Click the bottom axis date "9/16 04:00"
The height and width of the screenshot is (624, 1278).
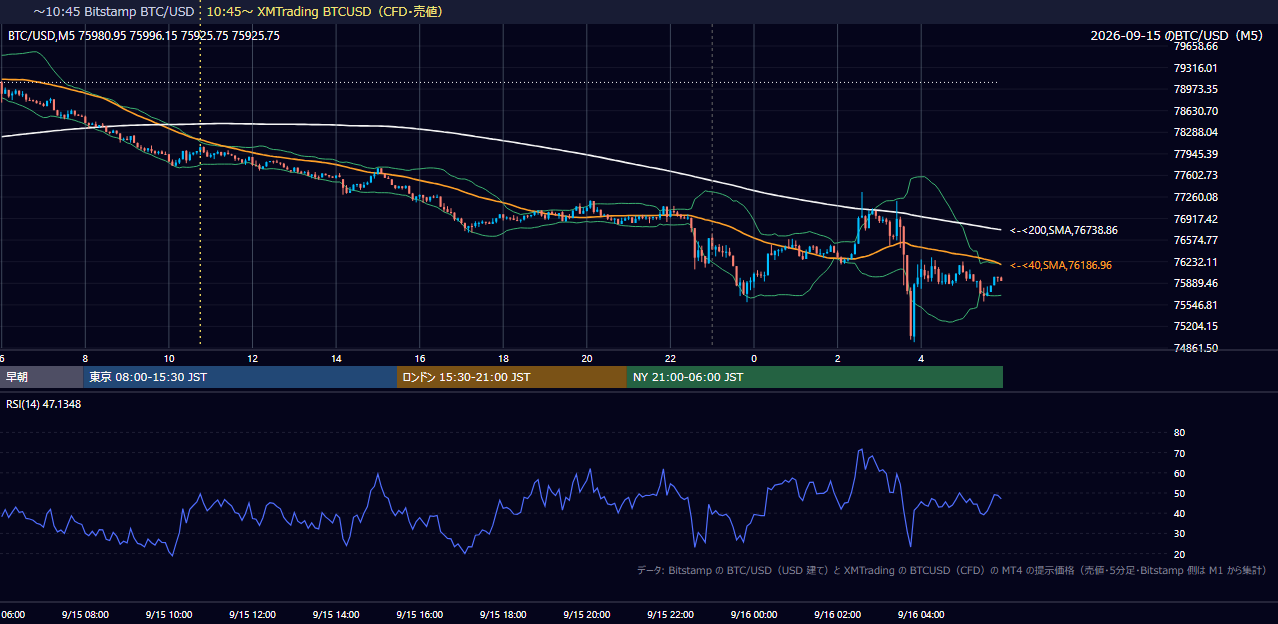pyautogui.click(x=921, y=615)
